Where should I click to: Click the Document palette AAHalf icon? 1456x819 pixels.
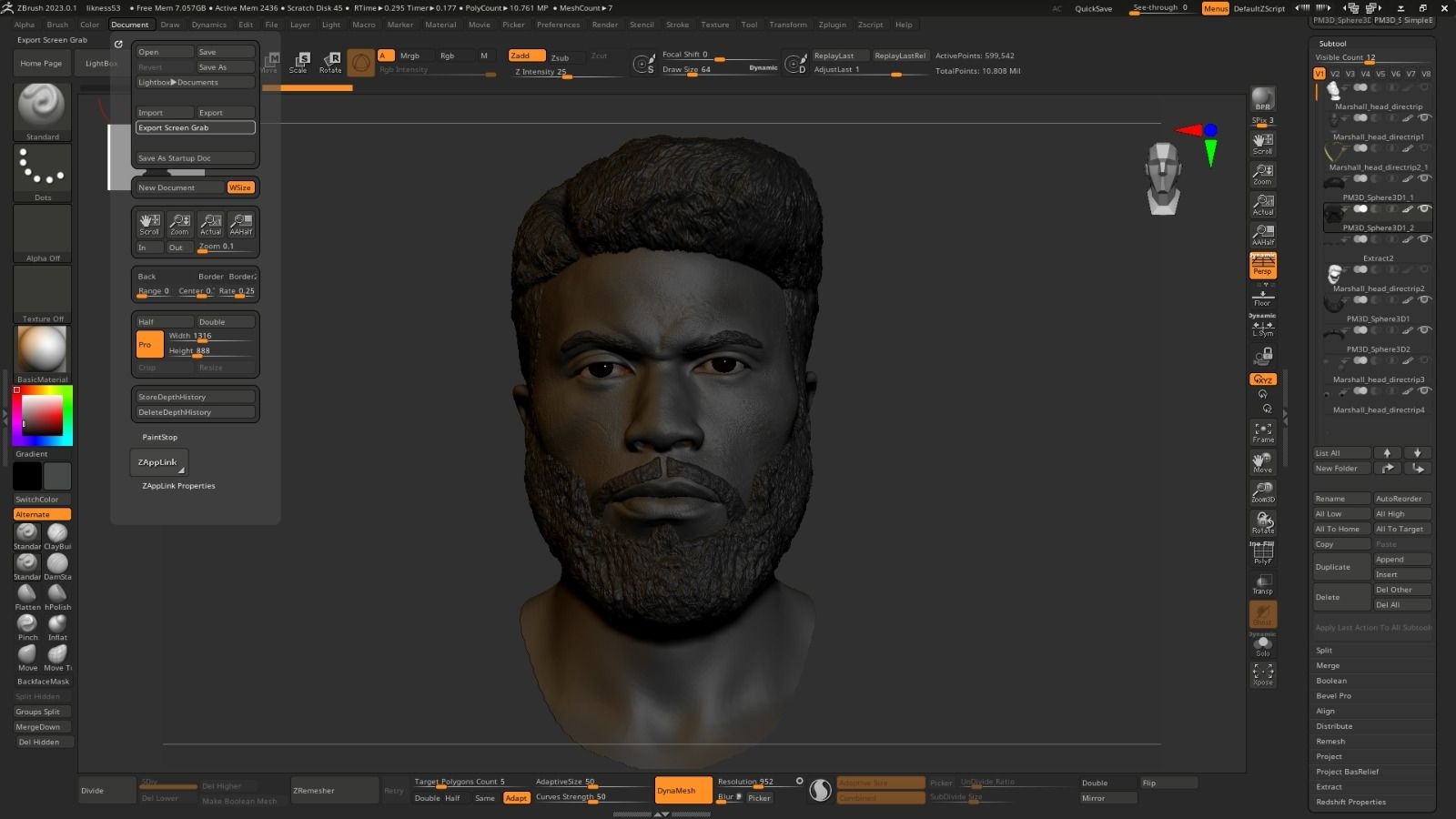click(x=241, y=224)
